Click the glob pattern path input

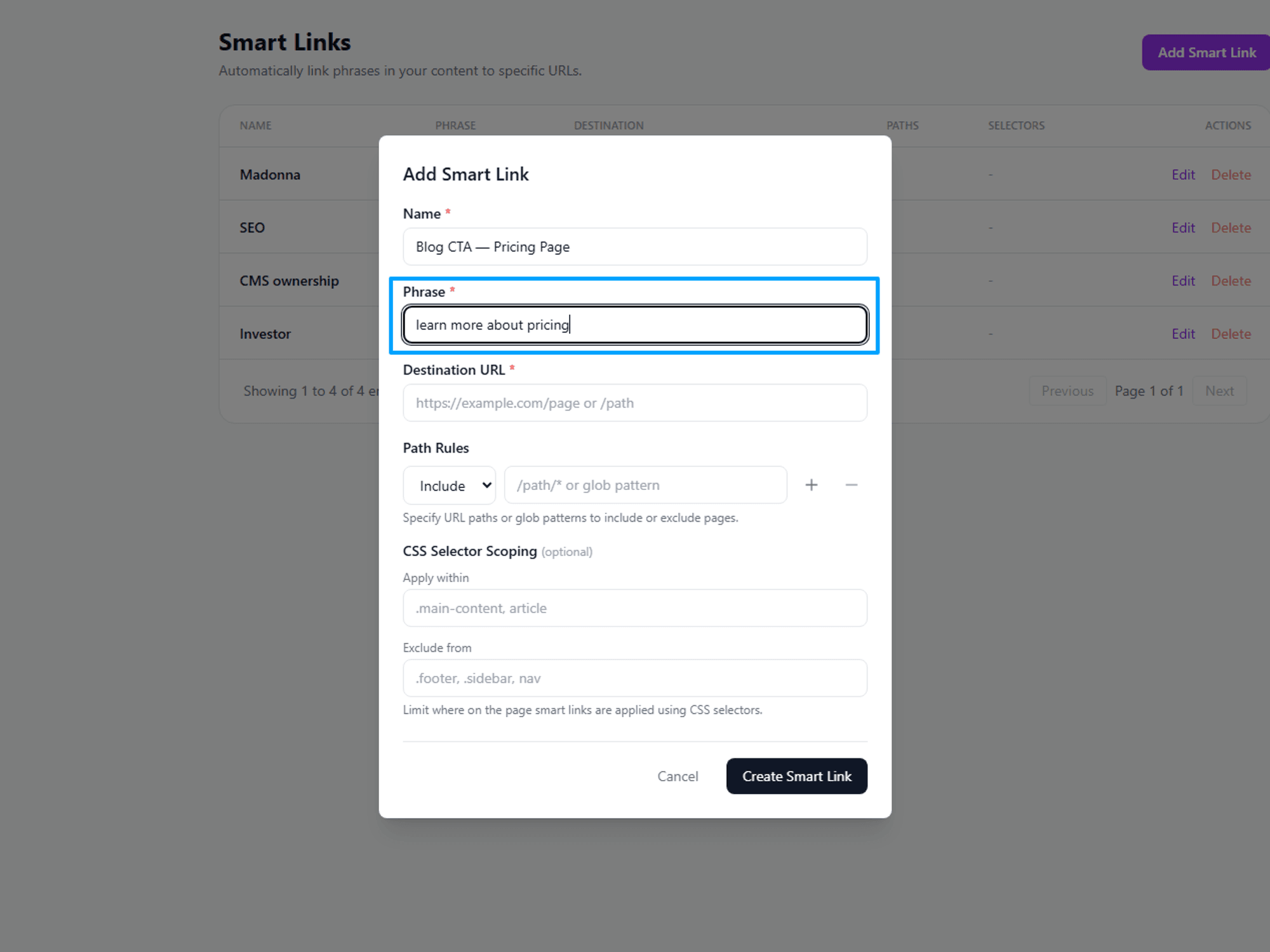tap(645, 485)
